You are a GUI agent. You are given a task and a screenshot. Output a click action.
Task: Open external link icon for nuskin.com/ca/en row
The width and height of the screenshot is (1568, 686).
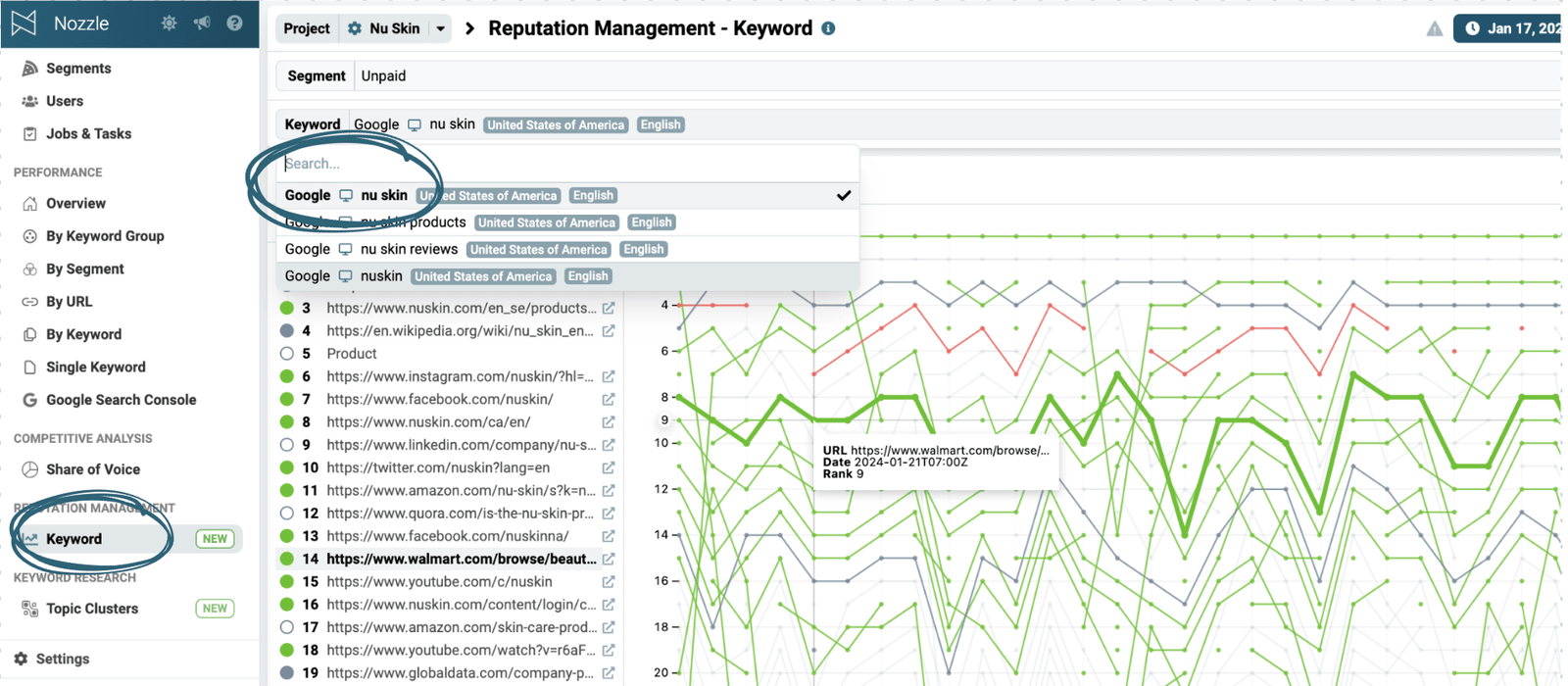pos(609,422)
